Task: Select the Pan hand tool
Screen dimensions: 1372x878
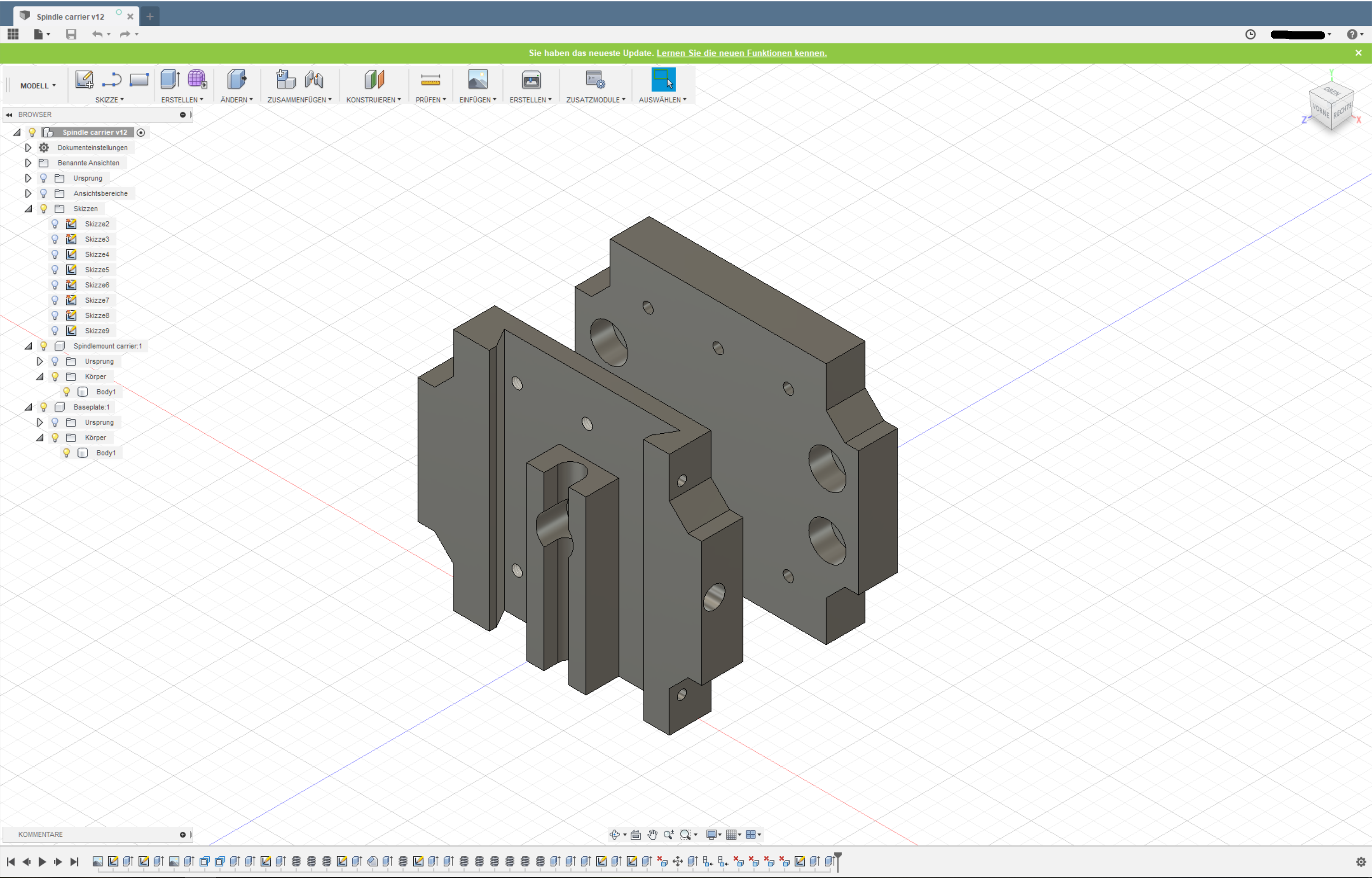Action: tap(652, 835)
